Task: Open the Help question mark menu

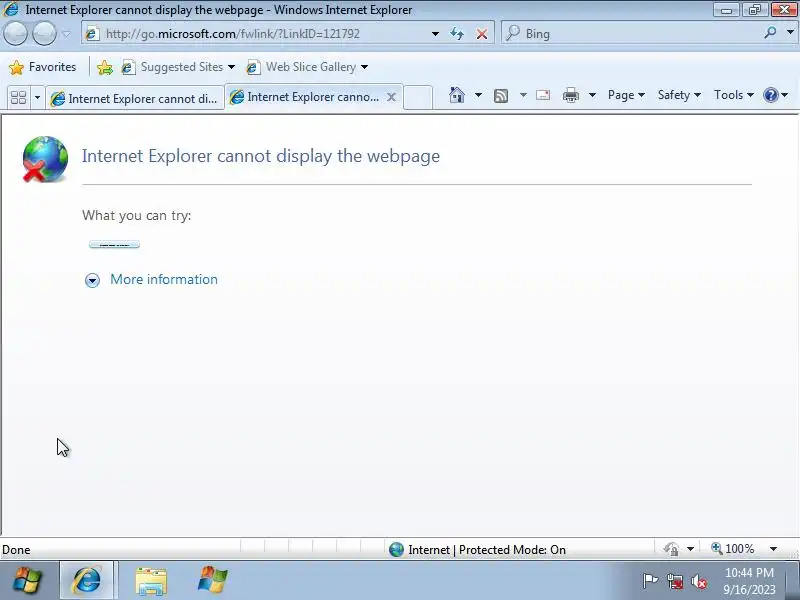Action: (x=776, y=95)
